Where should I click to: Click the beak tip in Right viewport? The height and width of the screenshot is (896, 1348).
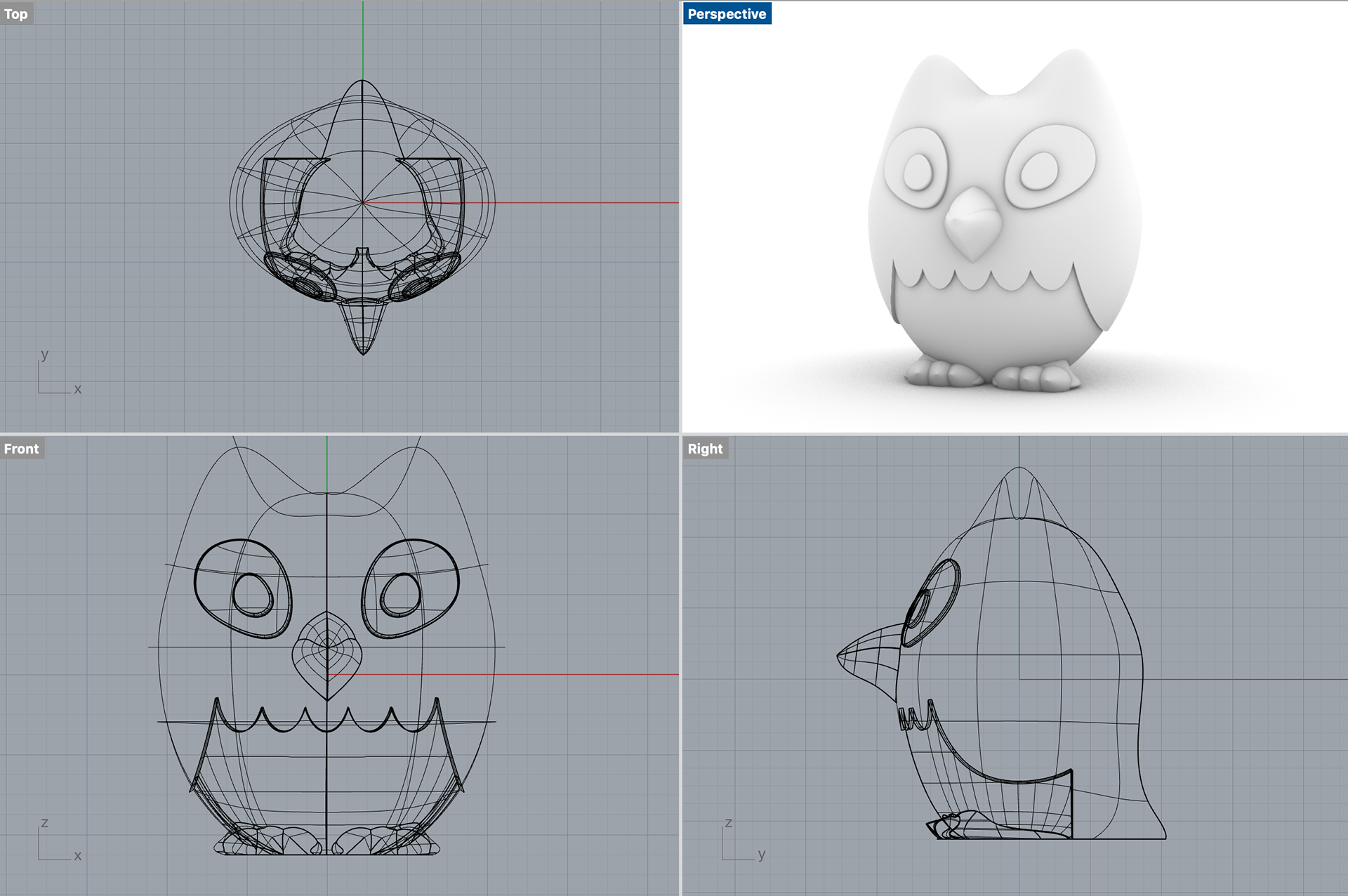point(840,657)
